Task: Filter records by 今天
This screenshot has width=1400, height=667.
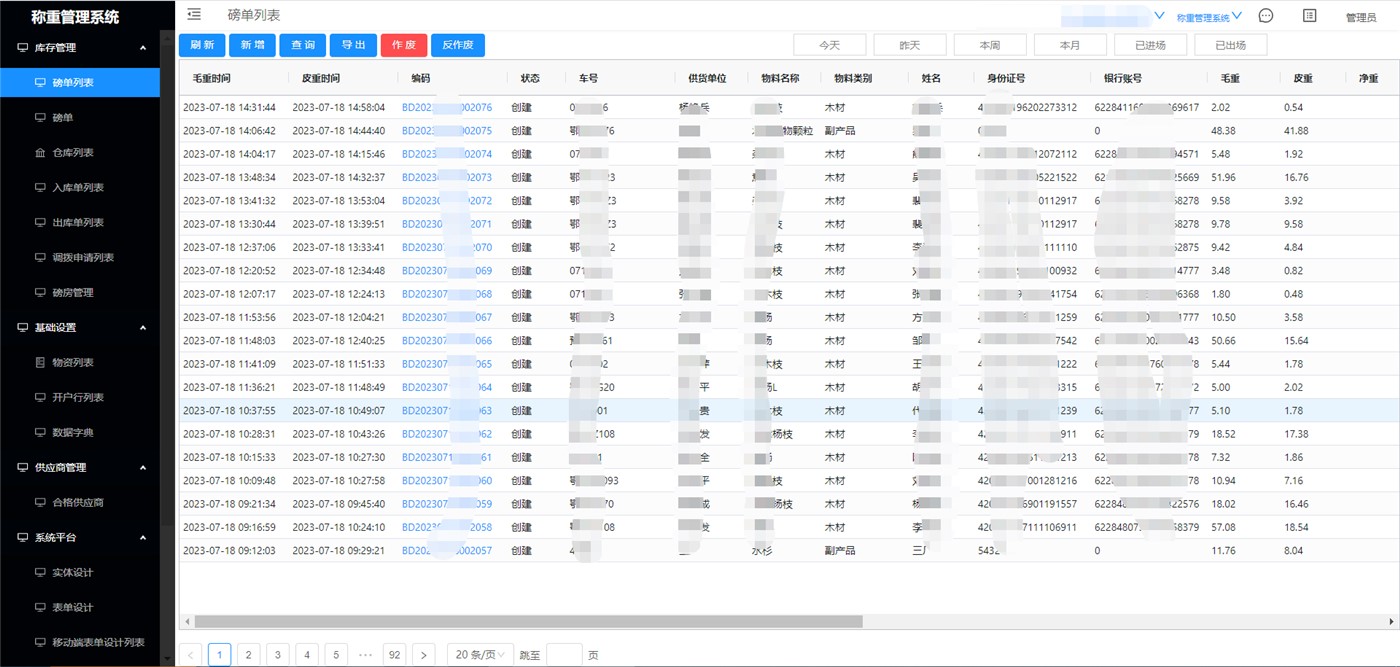Action: 830,45
